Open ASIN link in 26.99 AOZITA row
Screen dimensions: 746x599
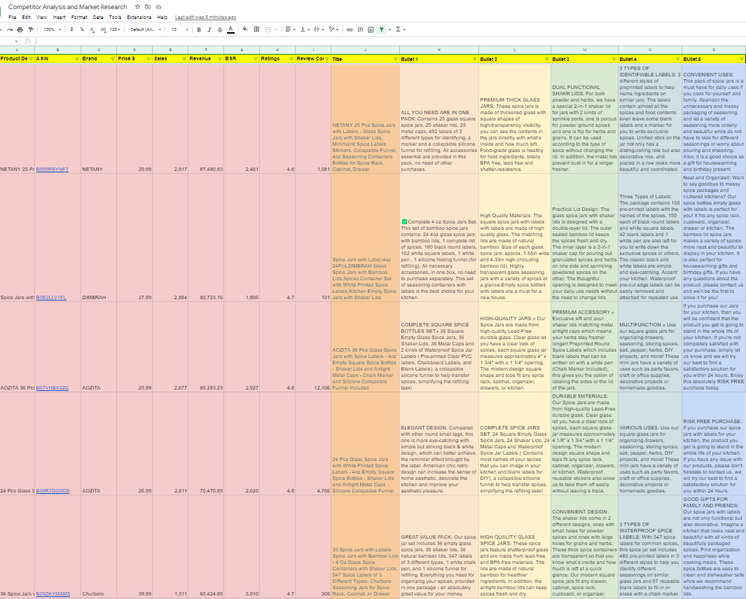click(53, 491)
